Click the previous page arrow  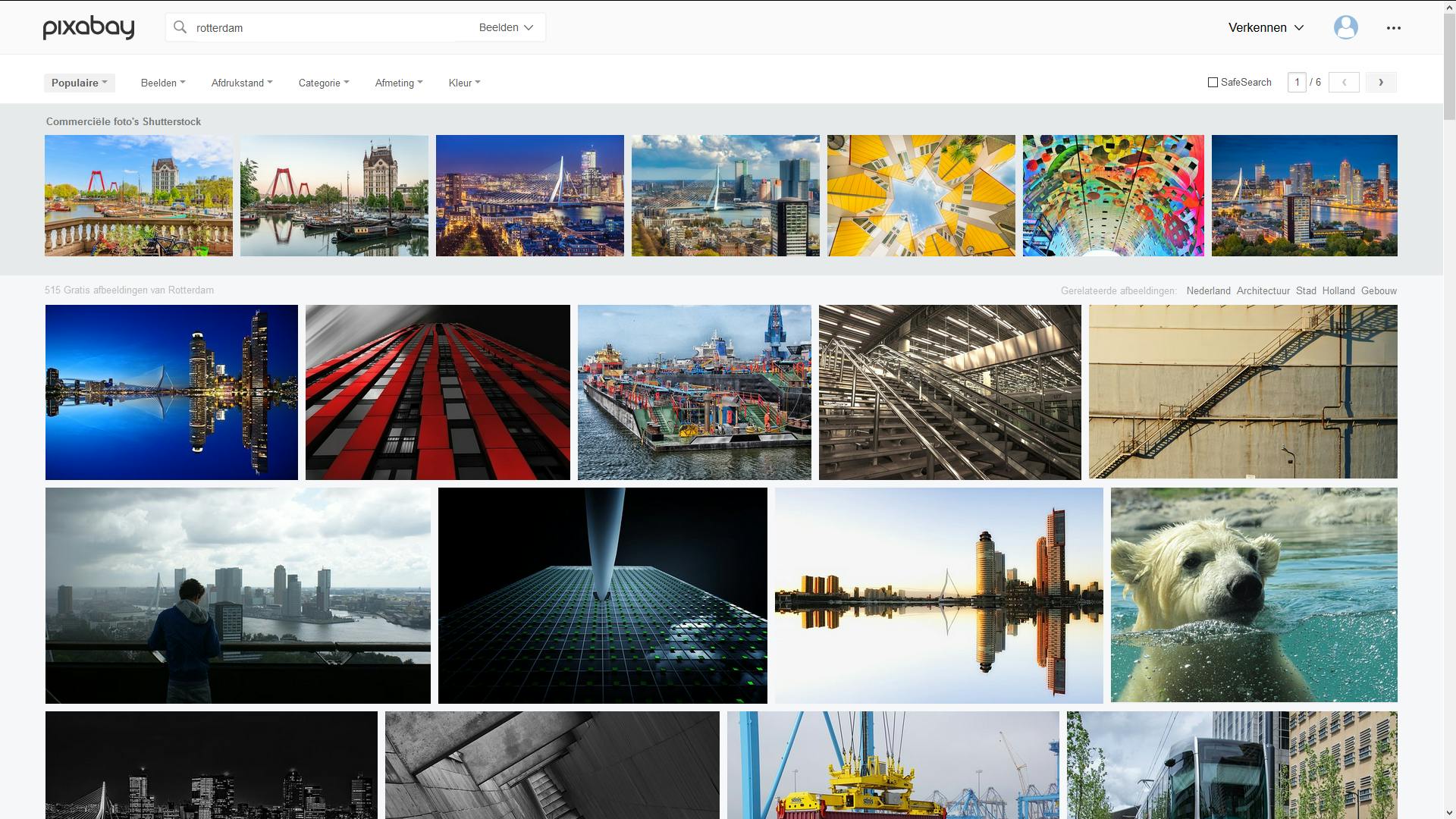[x=1344, y=82]
